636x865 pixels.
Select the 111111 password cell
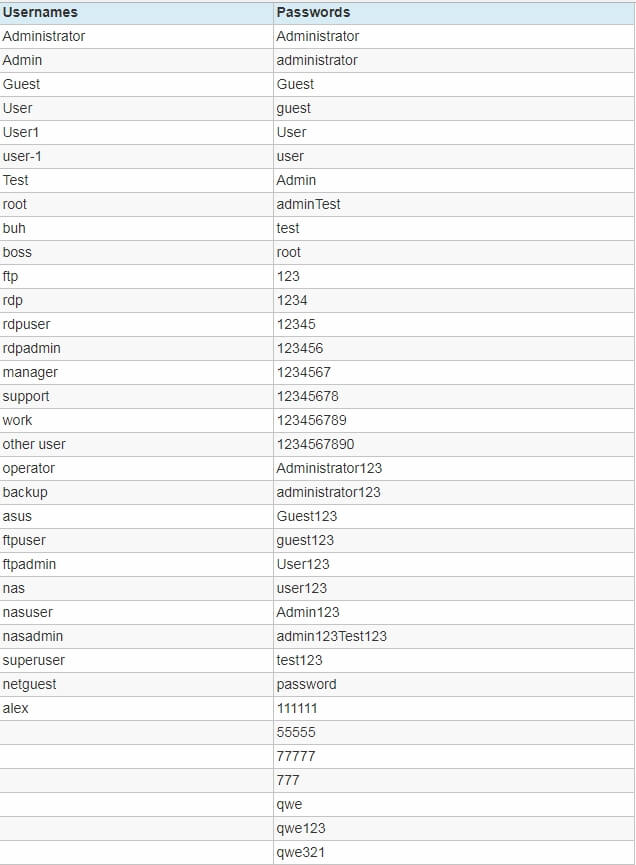(453, 708)
